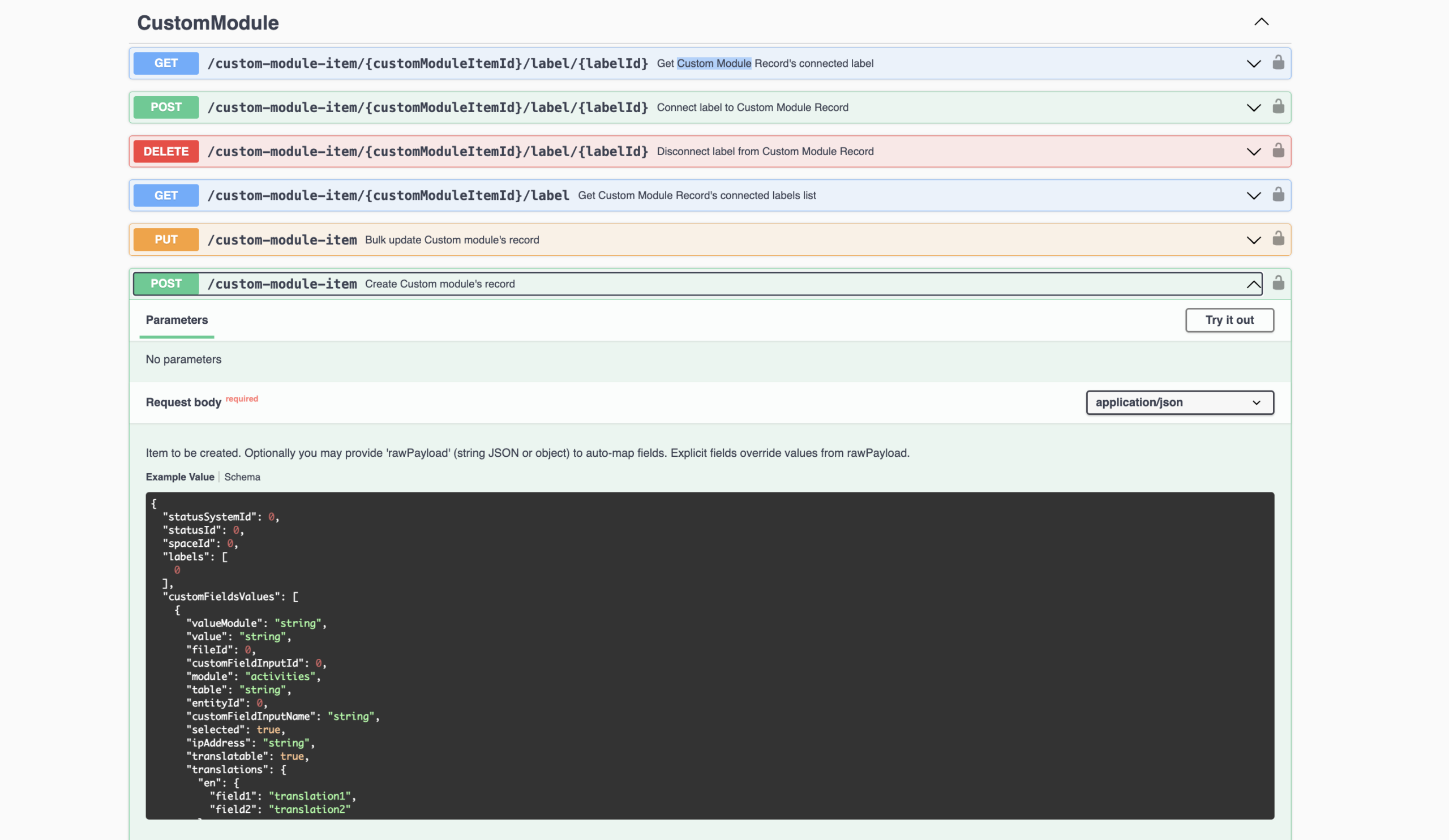The image size is (1449, 840).
Task: Click the orange PUT method badge
Action: point(166,239)
